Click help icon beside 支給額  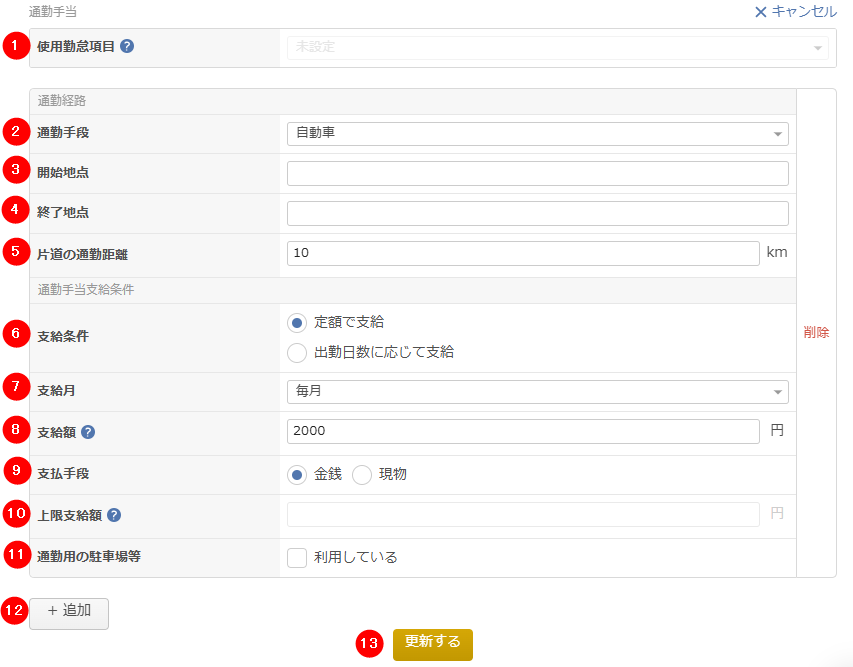tap(88, 432)
